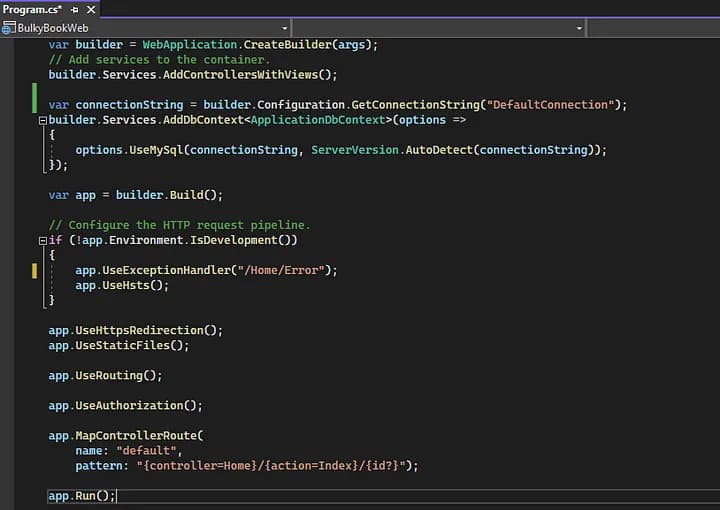Click the BulkyBookWeb project icon
Viewport: 720px width, 510px height.
10,28
